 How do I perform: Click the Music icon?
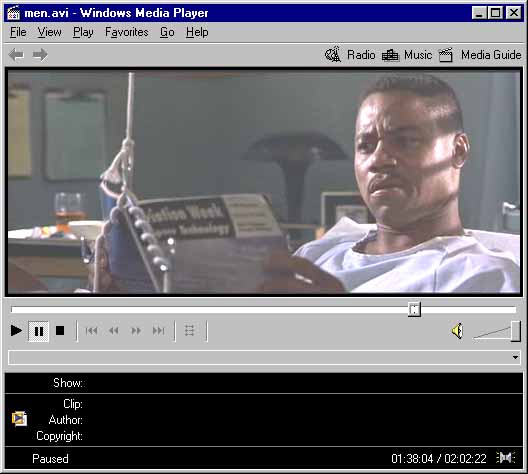[390, 55]
